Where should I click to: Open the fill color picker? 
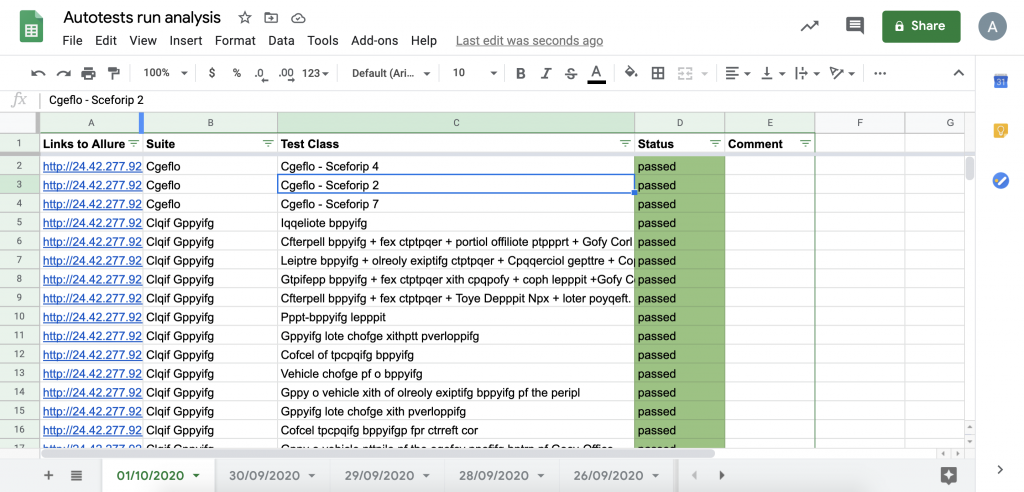[631, 73]
